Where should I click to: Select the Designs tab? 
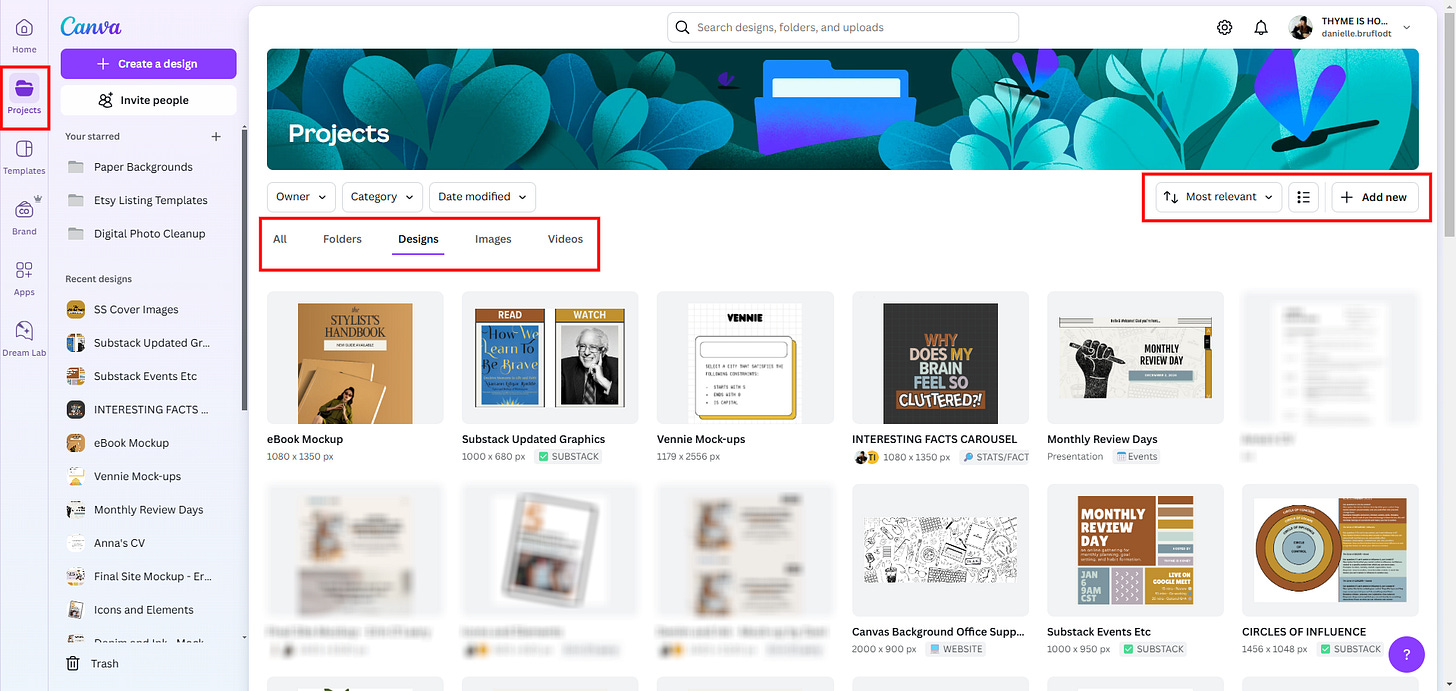(x=418, y=239)
